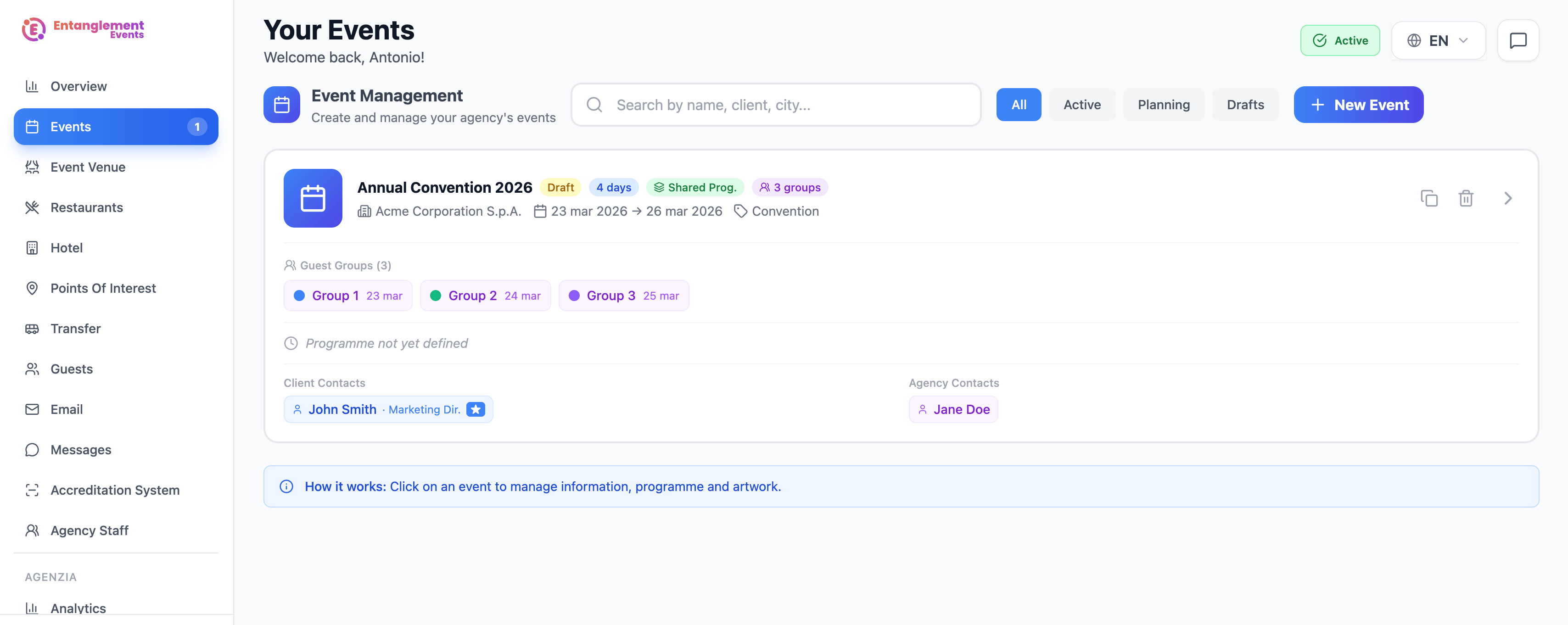Duplicate the Annual Convention 2026 event
This screenshot has height=625, width=1568.
pos(1428,198)
